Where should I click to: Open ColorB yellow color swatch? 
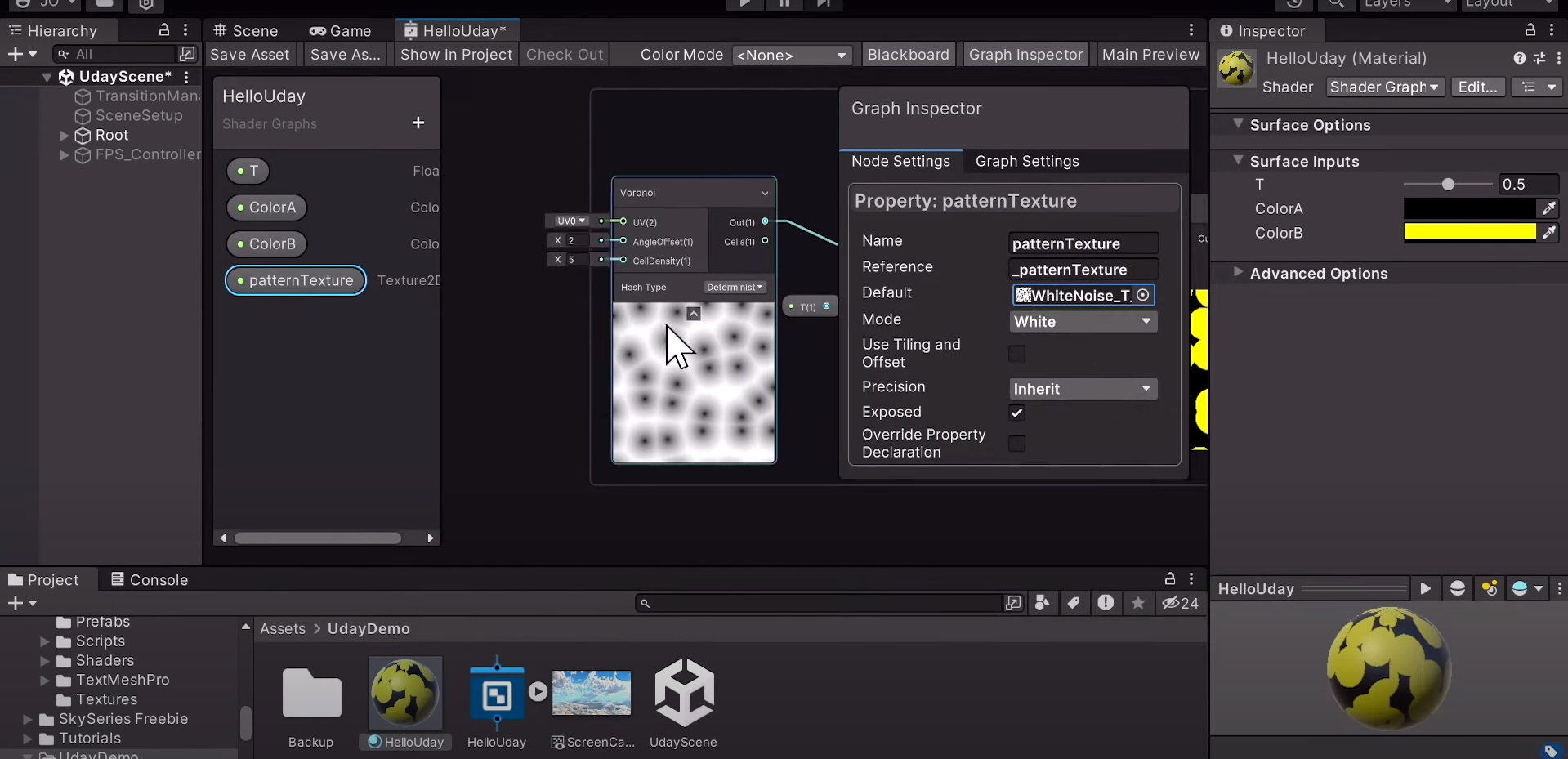1470,233
